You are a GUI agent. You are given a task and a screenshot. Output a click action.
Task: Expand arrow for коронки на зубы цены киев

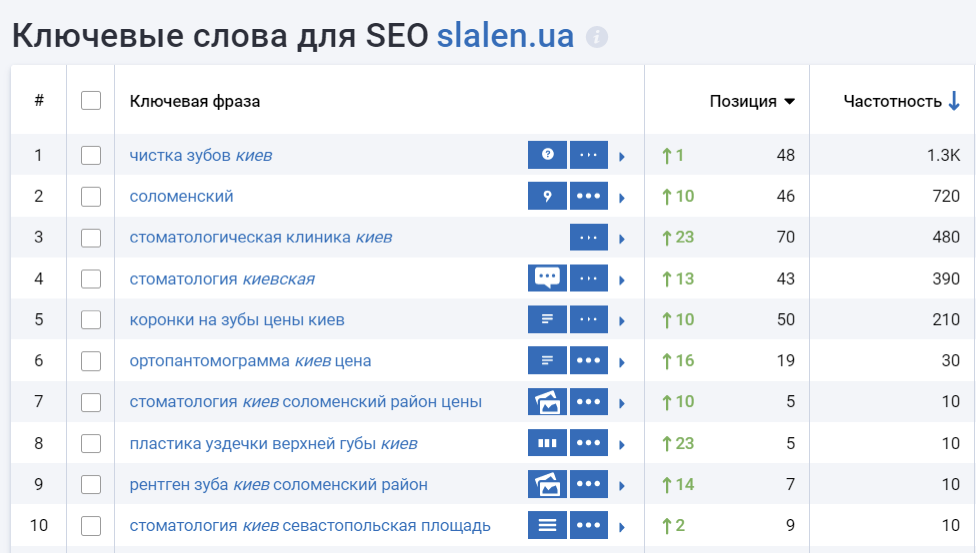(x=622, y=321)
